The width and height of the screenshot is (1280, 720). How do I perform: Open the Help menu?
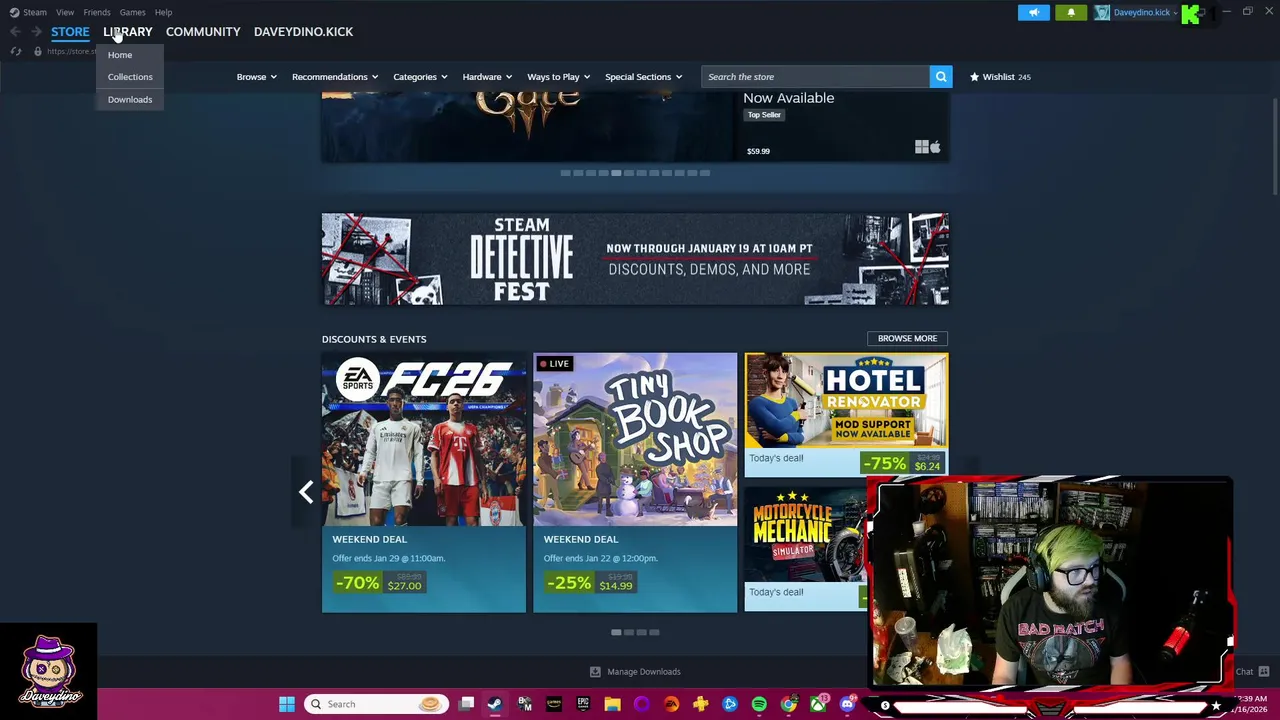click(163, 12)
